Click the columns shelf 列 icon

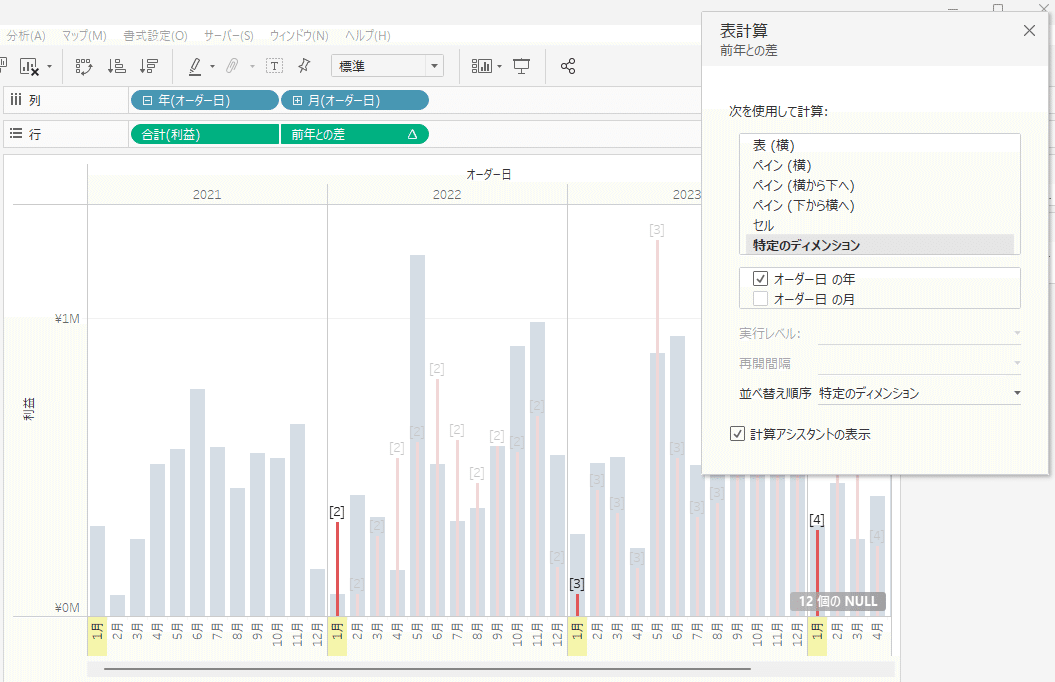(16, 100)
